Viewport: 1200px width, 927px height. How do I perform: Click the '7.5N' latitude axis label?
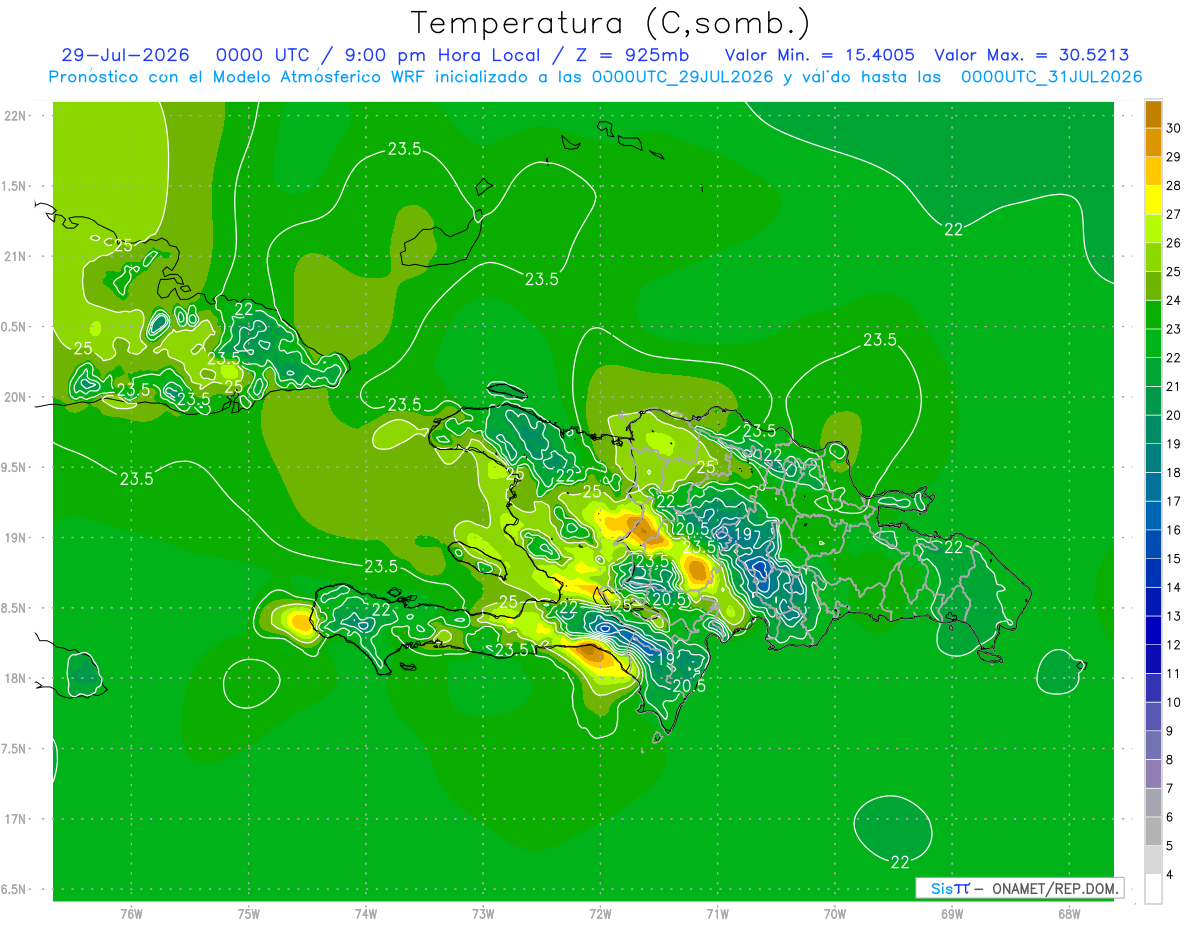click(15, 749)
